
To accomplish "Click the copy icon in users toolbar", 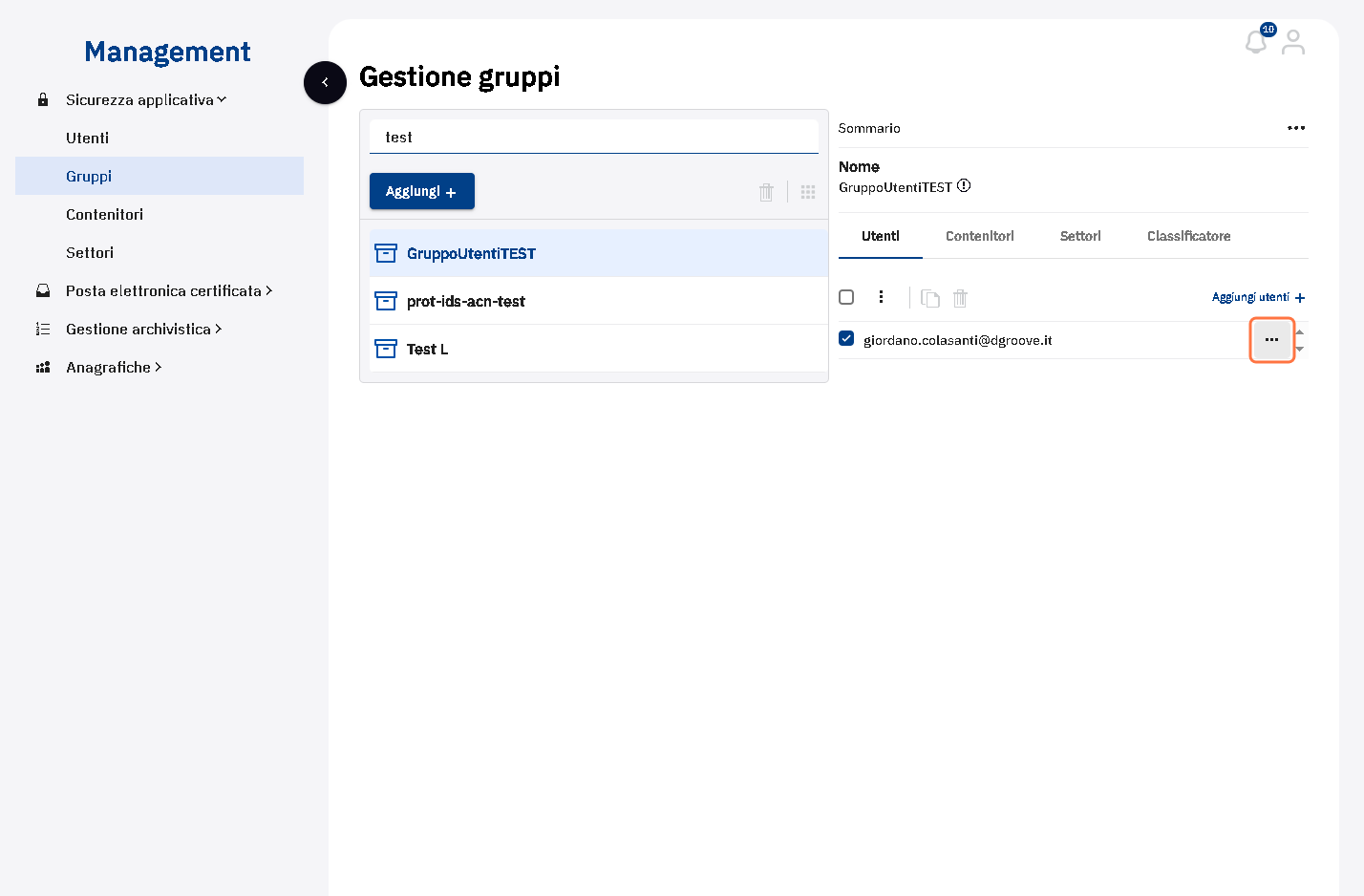I will coord(930,298).
